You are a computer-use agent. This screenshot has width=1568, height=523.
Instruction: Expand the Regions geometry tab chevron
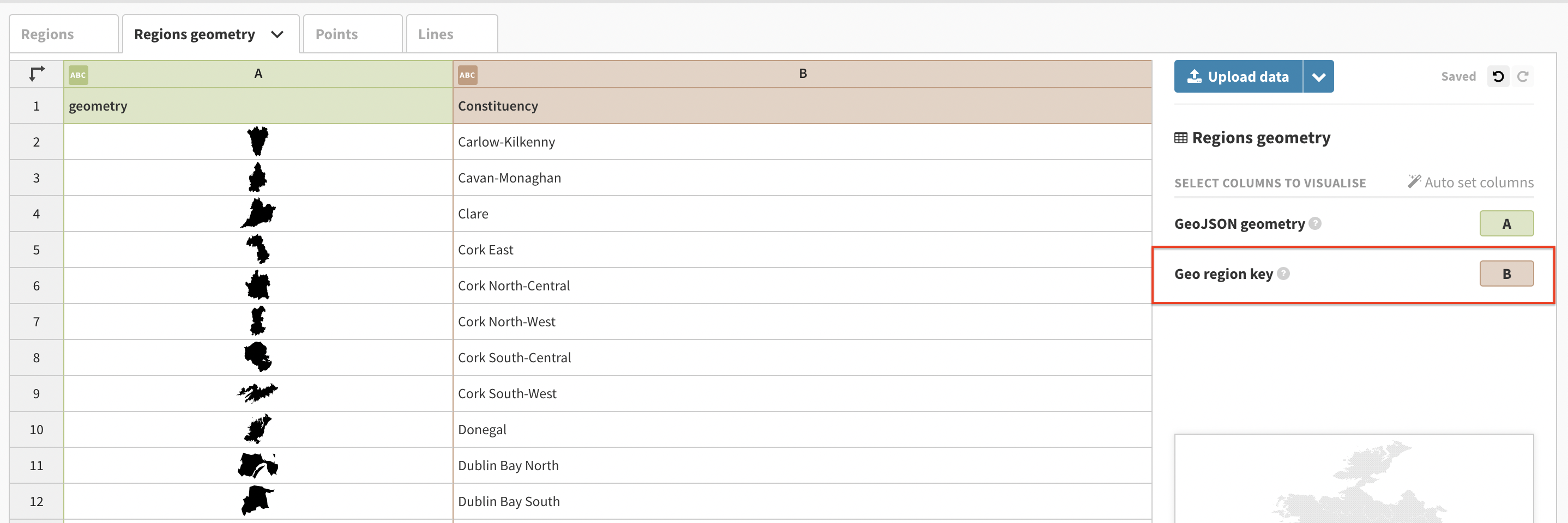[x=277, y=35]
